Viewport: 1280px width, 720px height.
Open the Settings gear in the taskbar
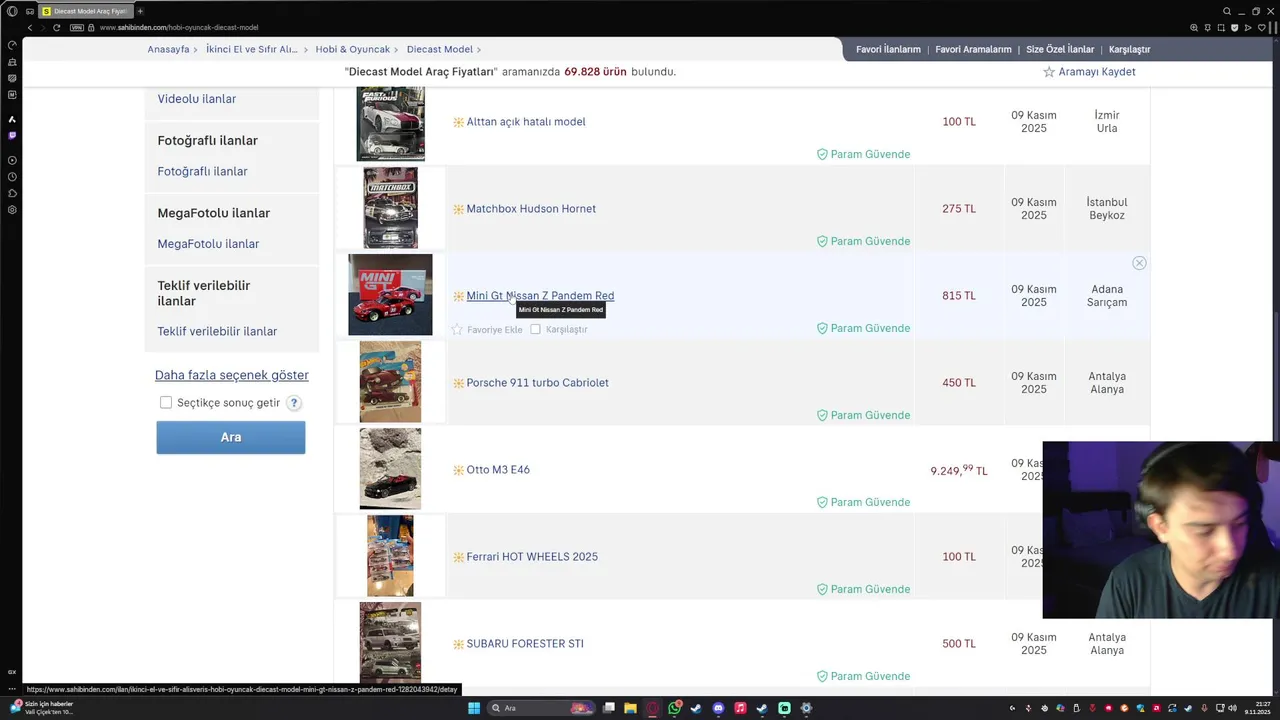(x=806, y=708)
